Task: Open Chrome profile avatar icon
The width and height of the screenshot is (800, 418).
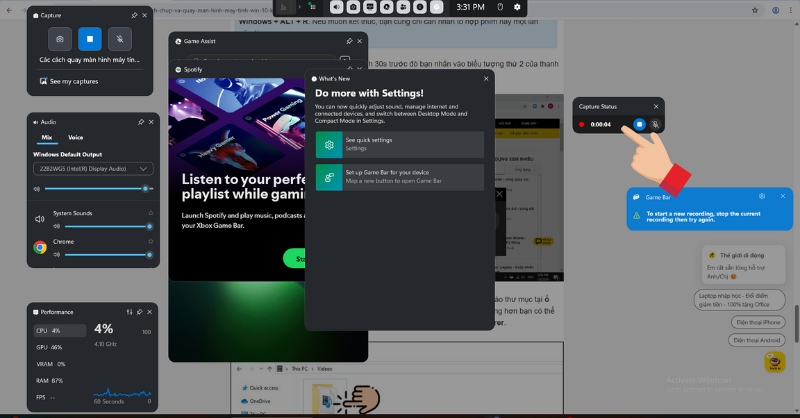Action: tap(776, 10)
